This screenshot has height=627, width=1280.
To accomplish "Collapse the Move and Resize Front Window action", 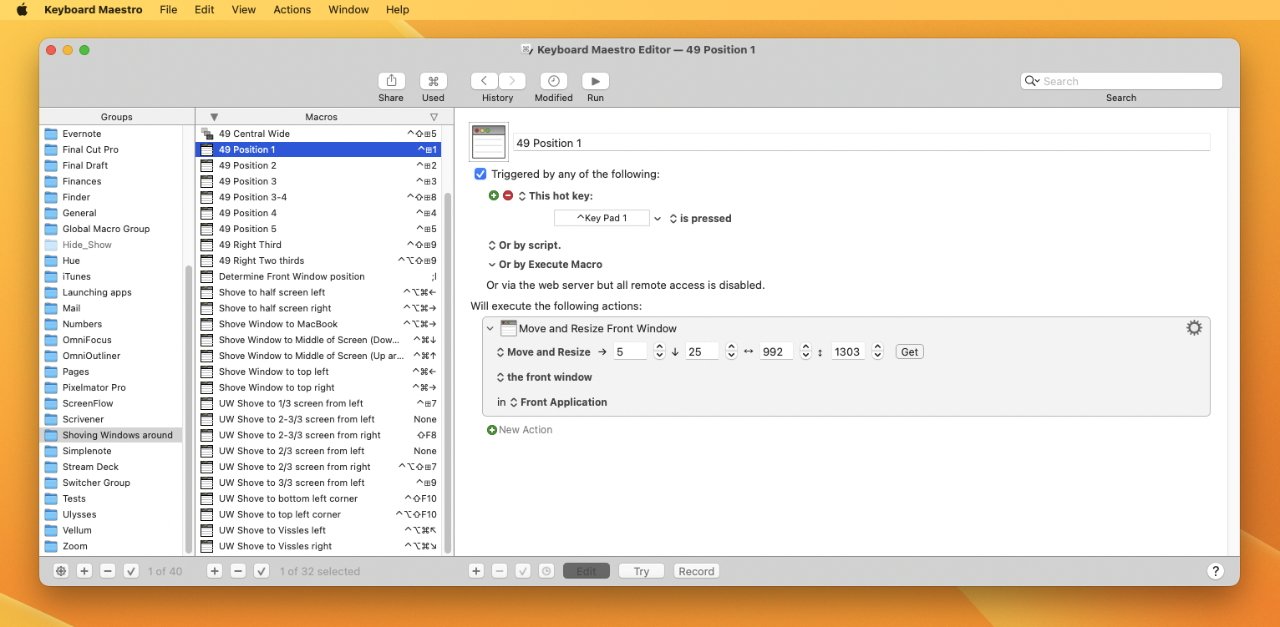I will (x=490, y=328).
